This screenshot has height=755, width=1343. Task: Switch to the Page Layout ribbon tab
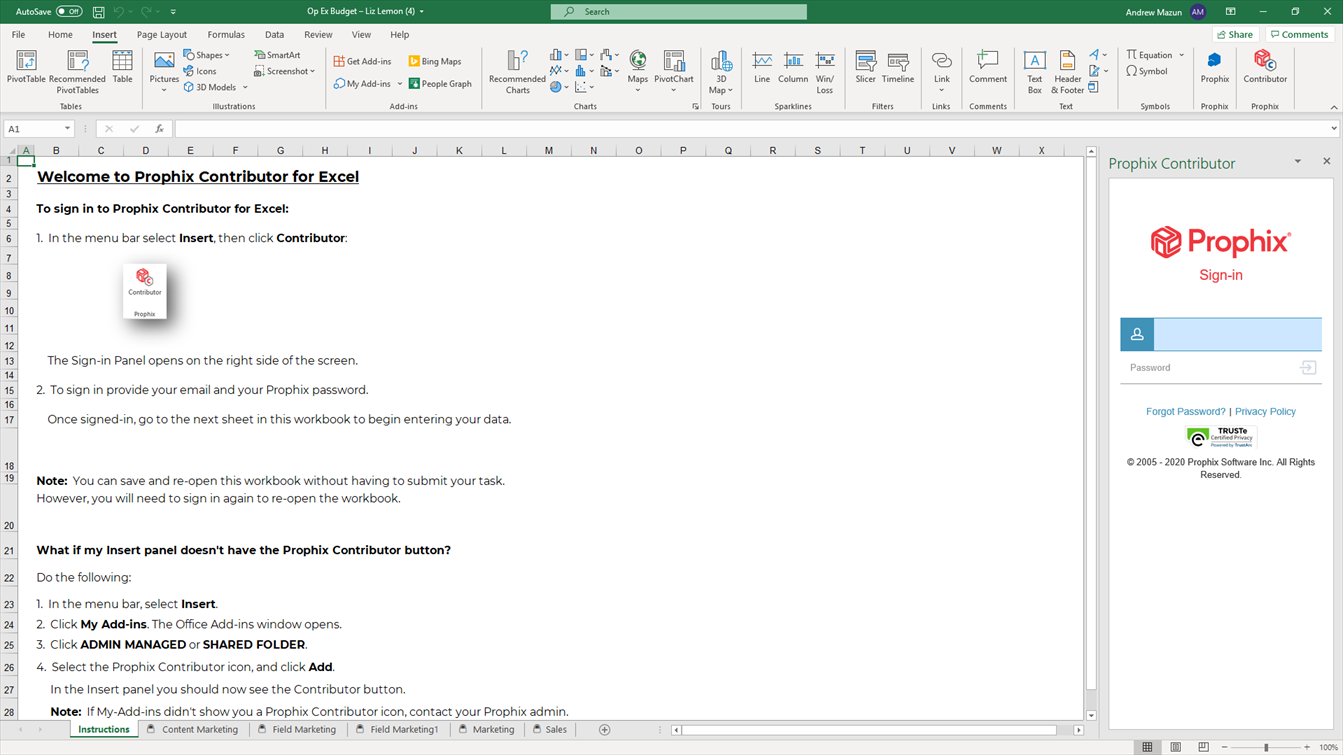[x=162, y=34]
